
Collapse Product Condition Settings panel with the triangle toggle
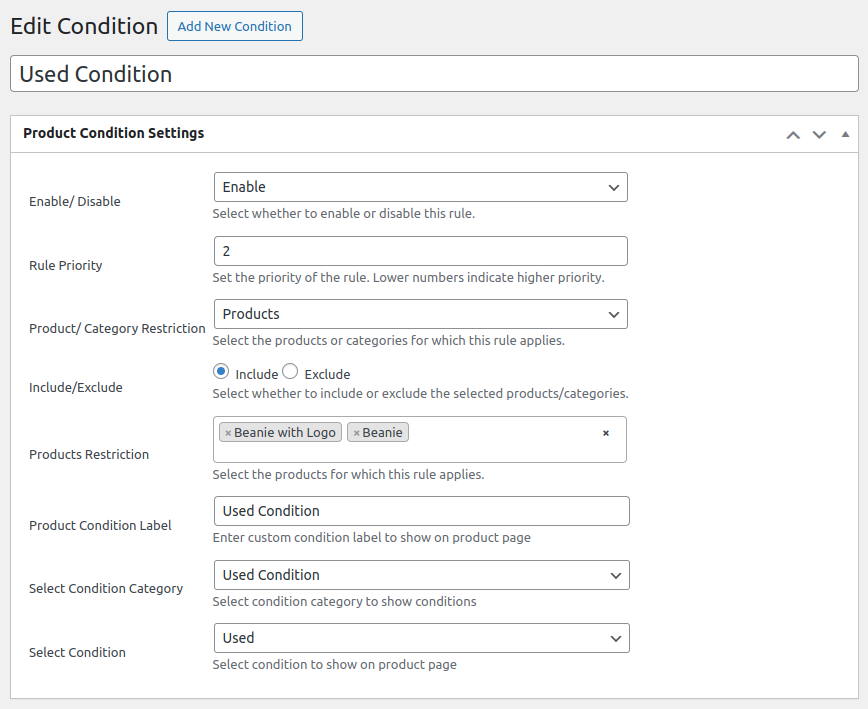(845, 134)
